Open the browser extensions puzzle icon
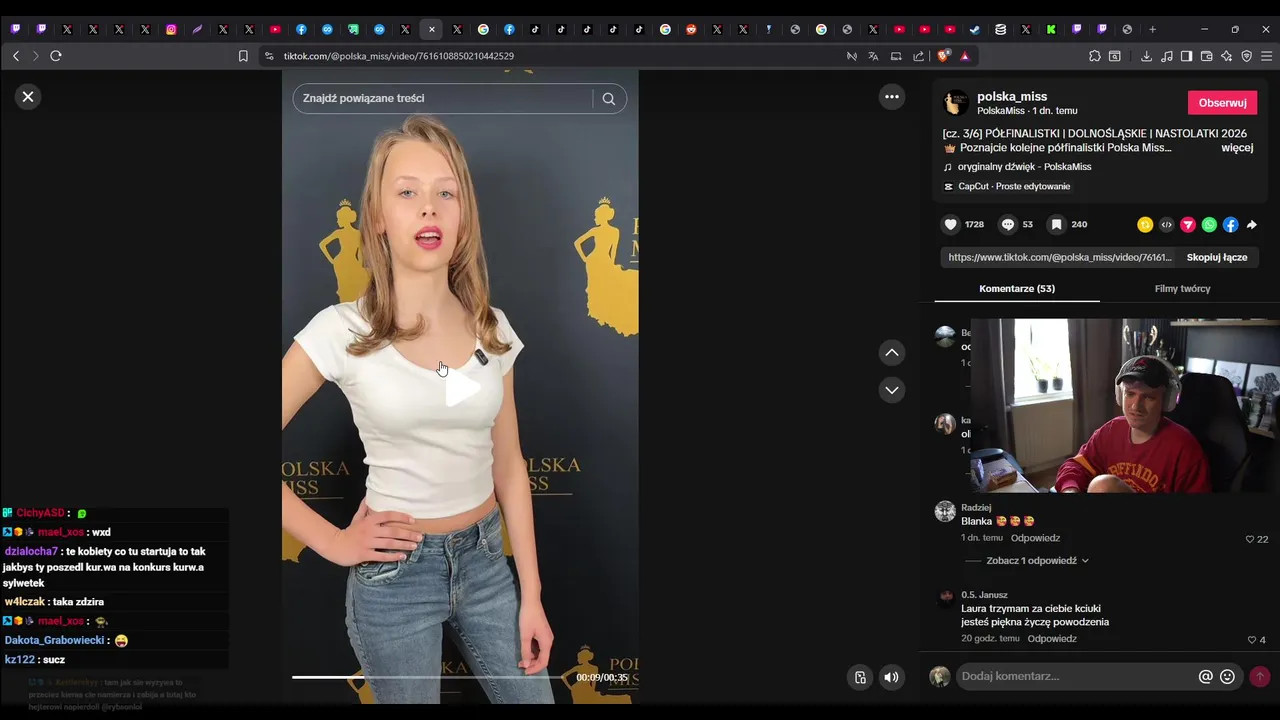 1095,56
